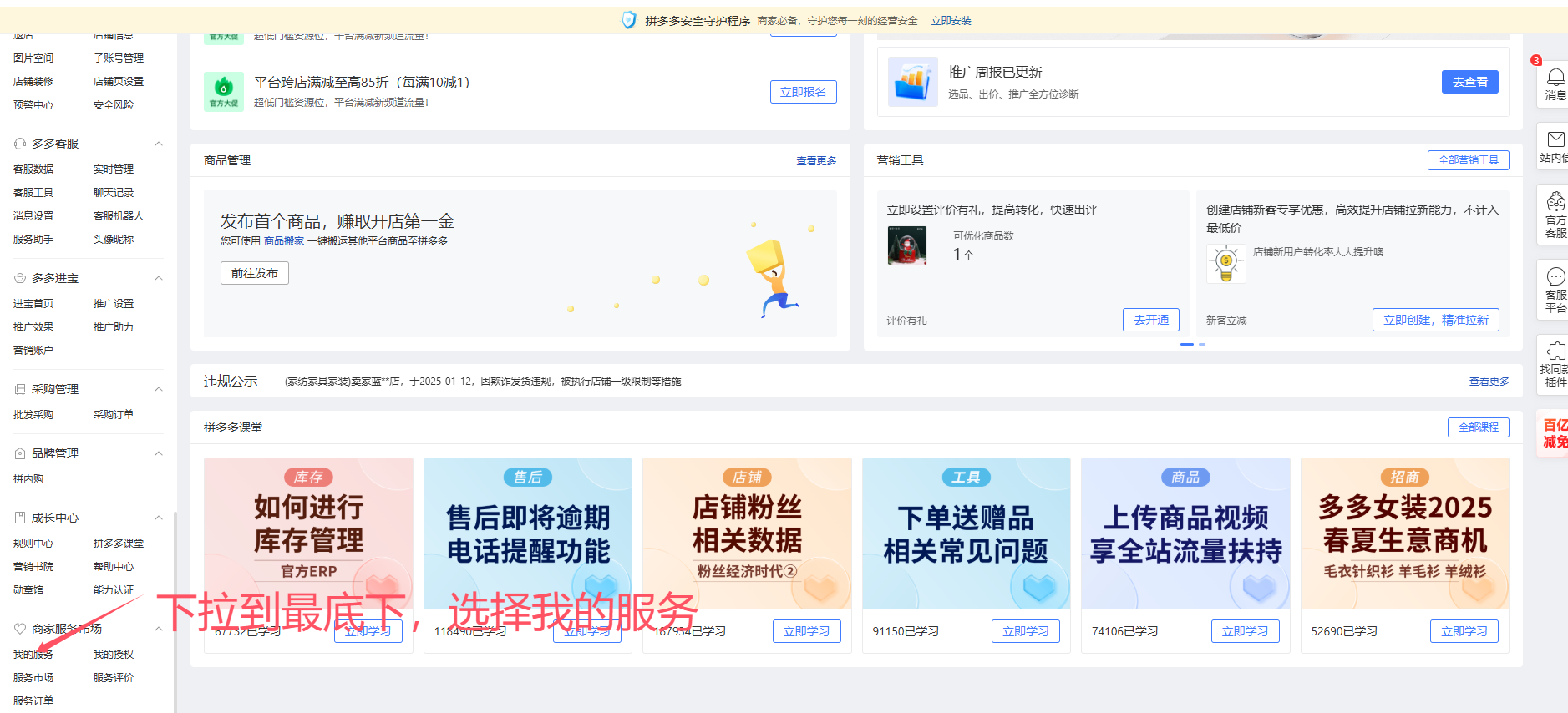Screen dimensions: 1568x713
Task: Click 前往发布 button
Action: click(255, 273)
